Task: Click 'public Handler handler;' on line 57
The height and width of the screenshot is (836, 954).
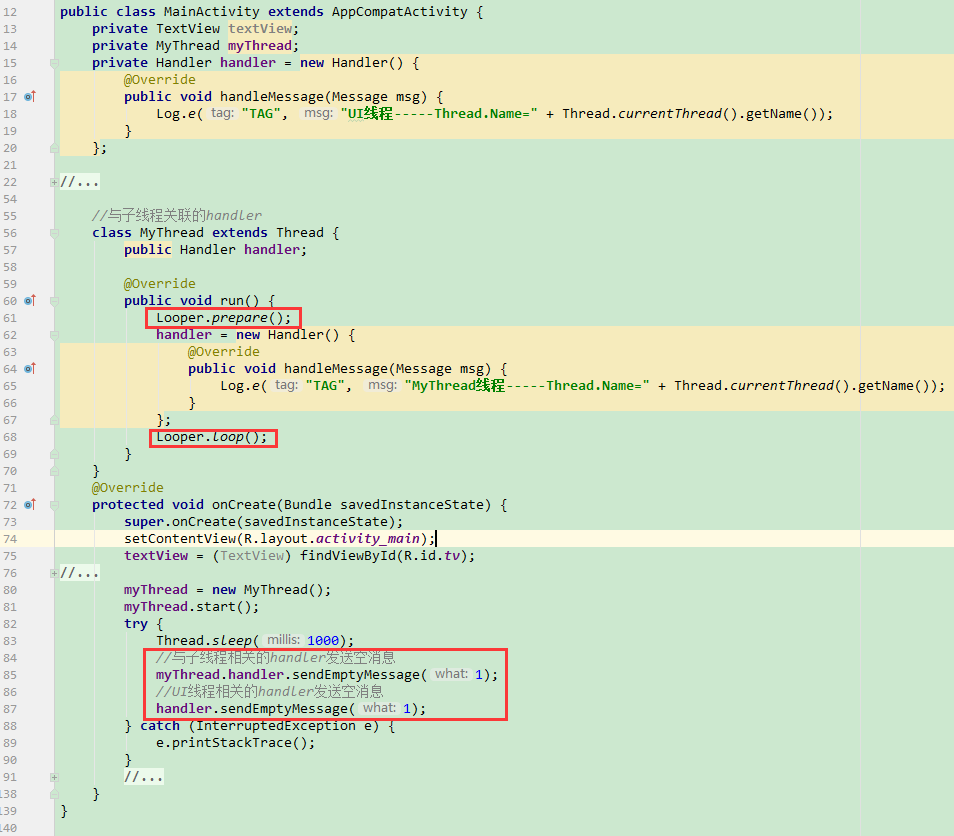Action: [215, 249]
